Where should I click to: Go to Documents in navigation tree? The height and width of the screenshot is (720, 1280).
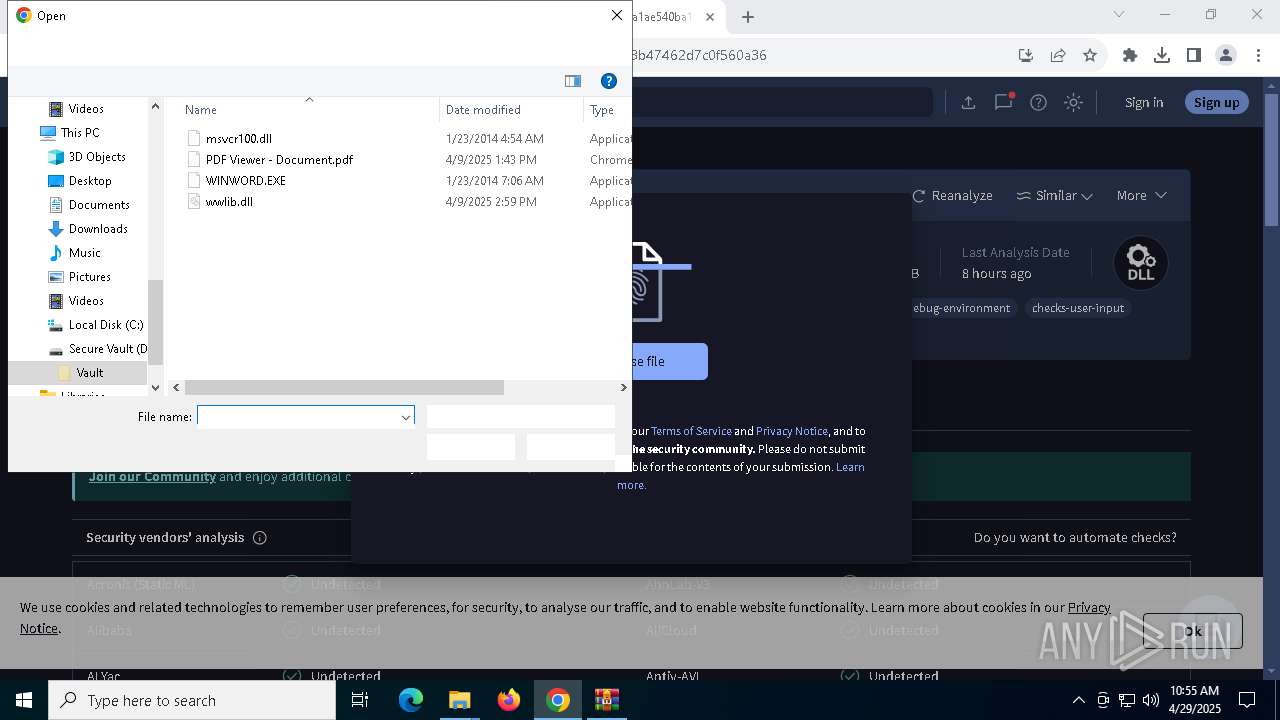(x=99, y=205)
